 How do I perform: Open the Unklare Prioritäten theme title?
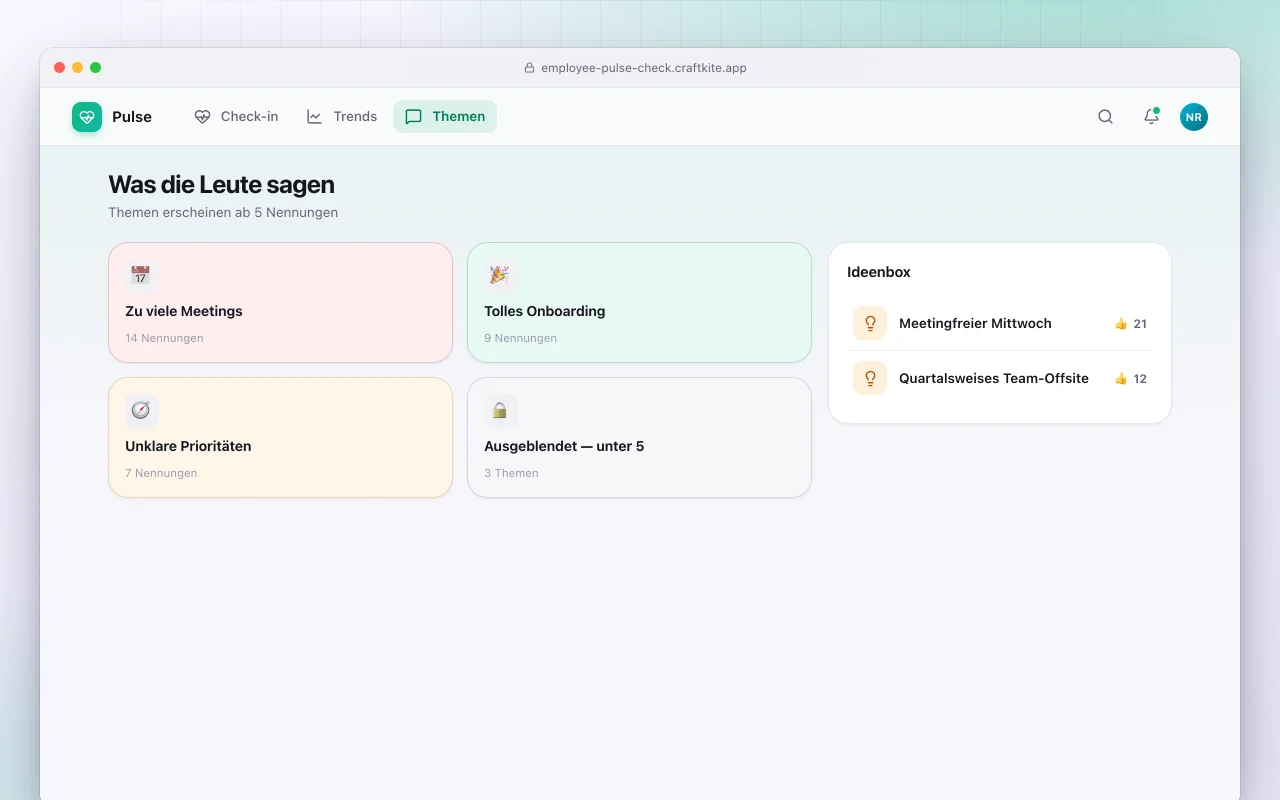[x=188, y=446]
